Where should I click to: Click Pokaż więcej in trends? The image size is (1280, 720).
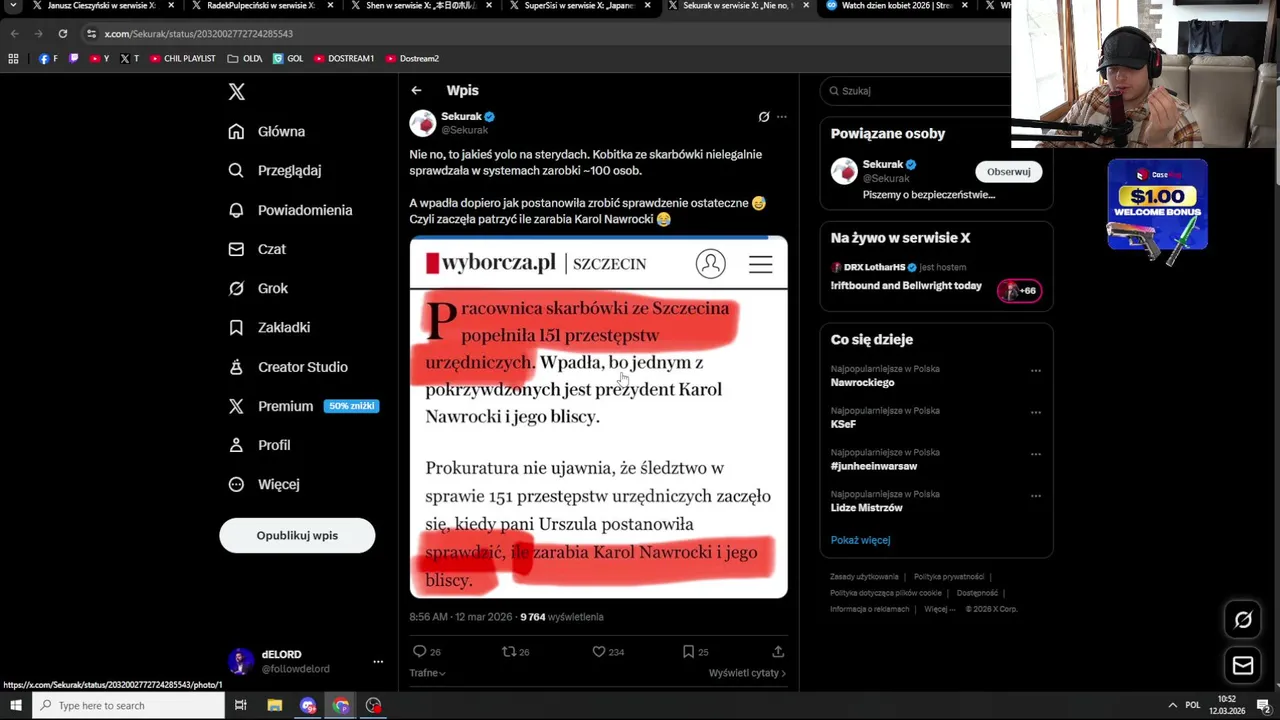coord(860,540)
